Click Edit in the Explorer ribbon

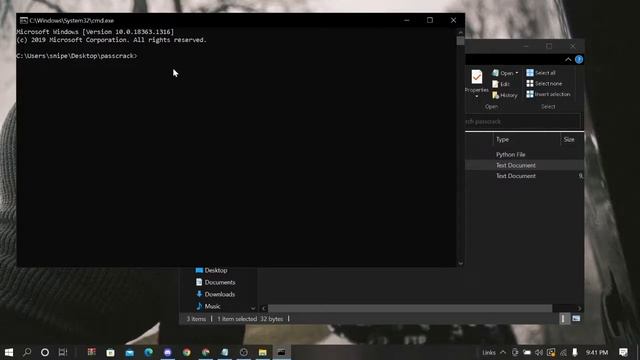[x=501, y=84]
